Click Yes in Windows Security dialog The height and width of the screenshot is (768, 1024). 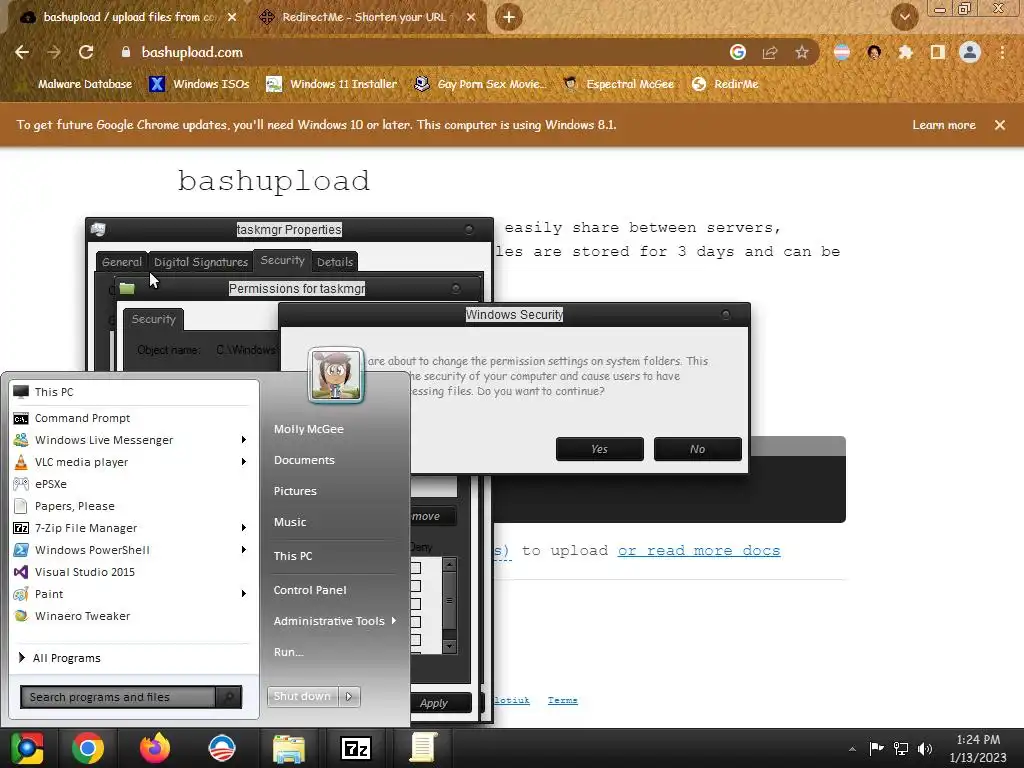click(x=600, y=449)
